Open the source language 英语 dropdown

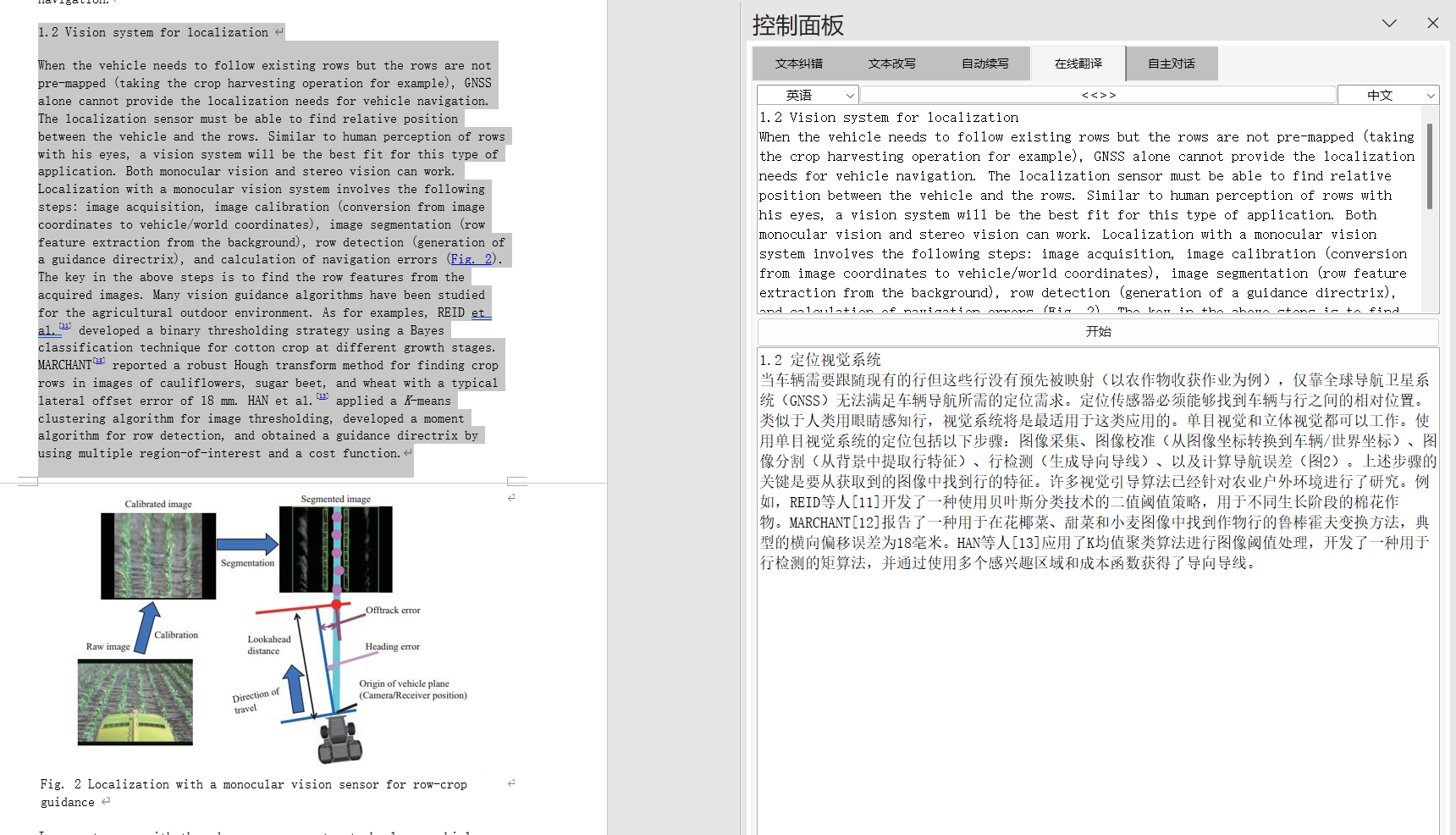[808, 95]
